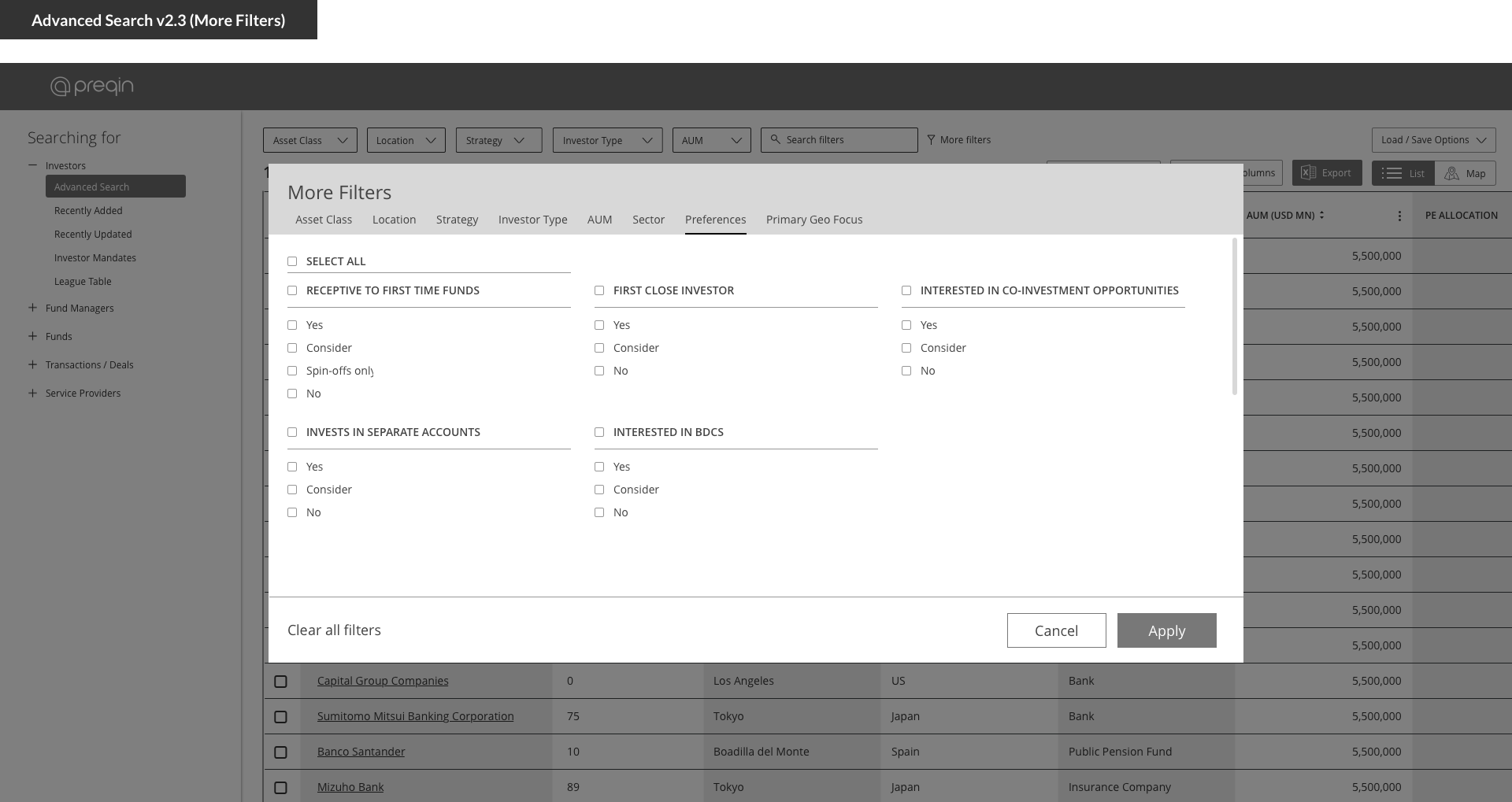Expand Service Providers section
Screen dimensions: 1512x802
coord(32,393)
